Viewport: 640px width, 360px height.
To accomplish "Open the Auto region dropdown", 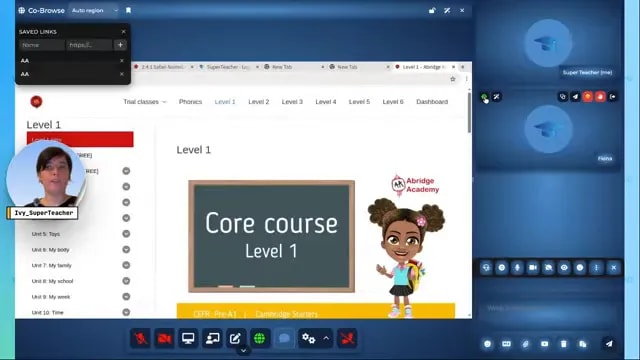I will (x=93, y=10).
